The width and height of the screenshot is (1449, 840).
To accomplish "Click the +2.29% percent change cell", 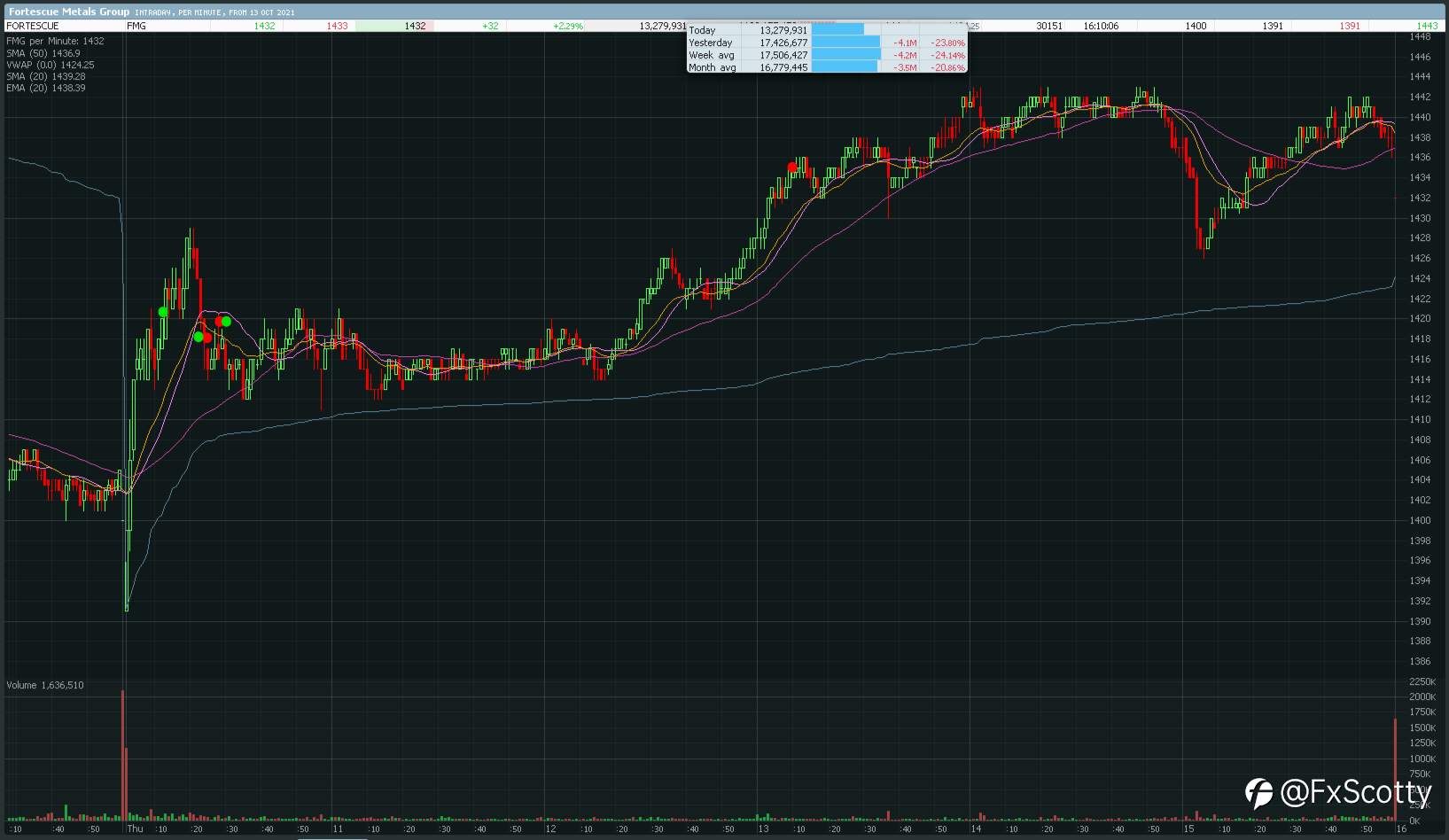I will (568, 26).
